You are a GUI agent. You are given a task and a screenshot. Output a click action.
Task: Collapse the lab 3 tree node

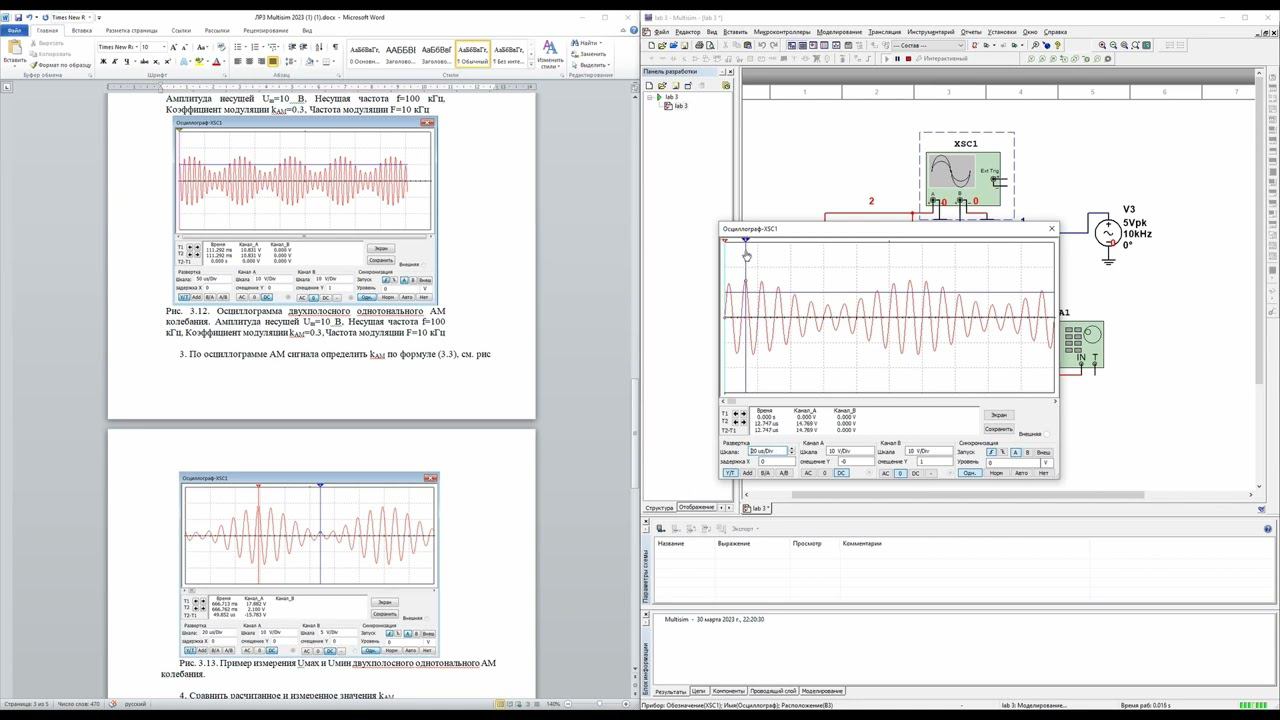[651, 97]
